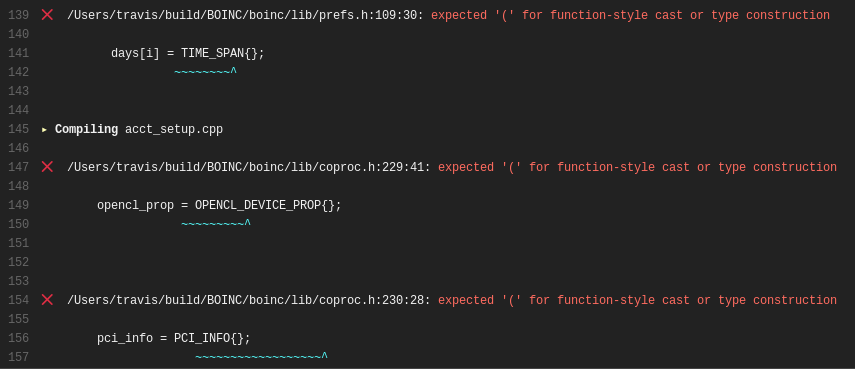
Task: Select log line number 139
Action: point(19,15)
